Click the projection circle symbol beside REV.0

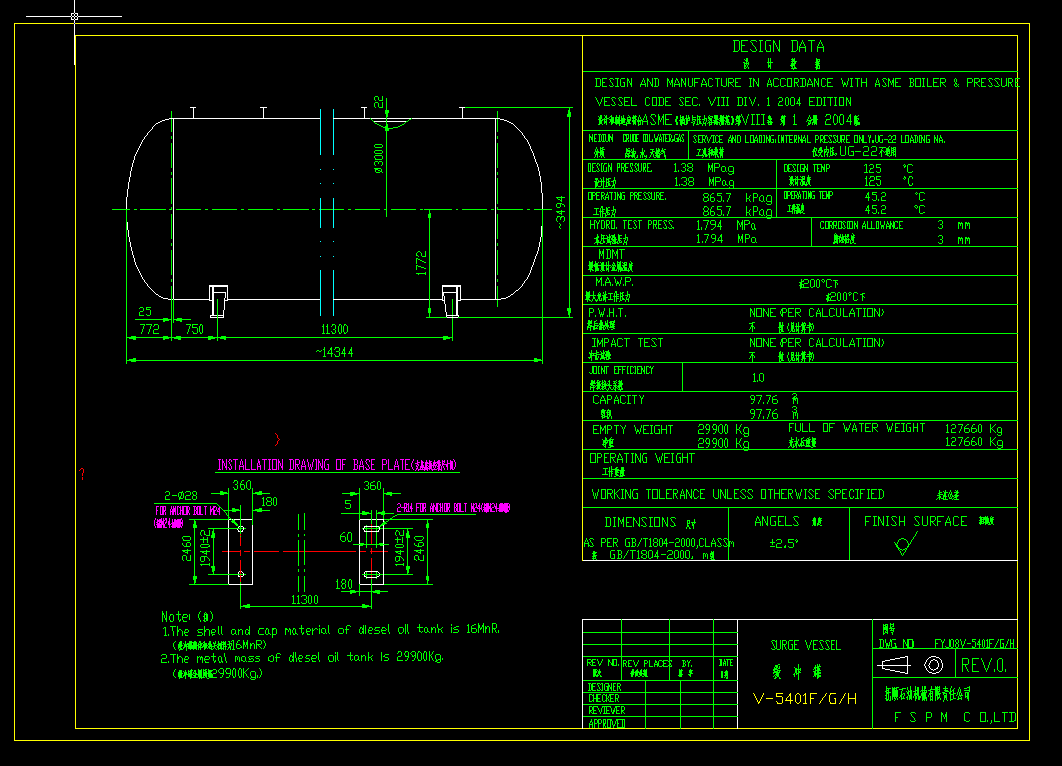tap(933, 666)
